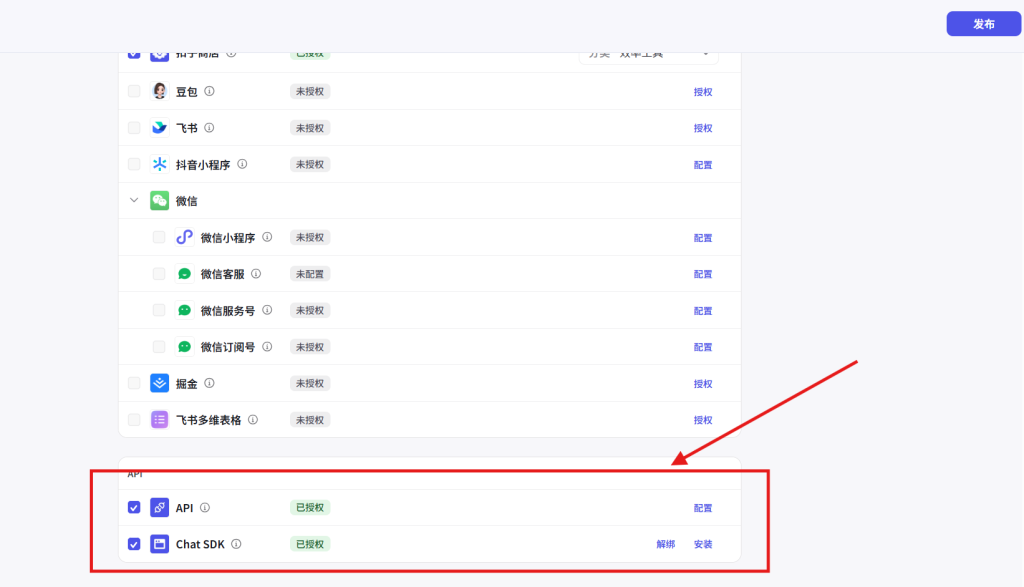Click the 微信 group label
Image resolution: width=1024 pixels, height=587 pixels.
186,201
